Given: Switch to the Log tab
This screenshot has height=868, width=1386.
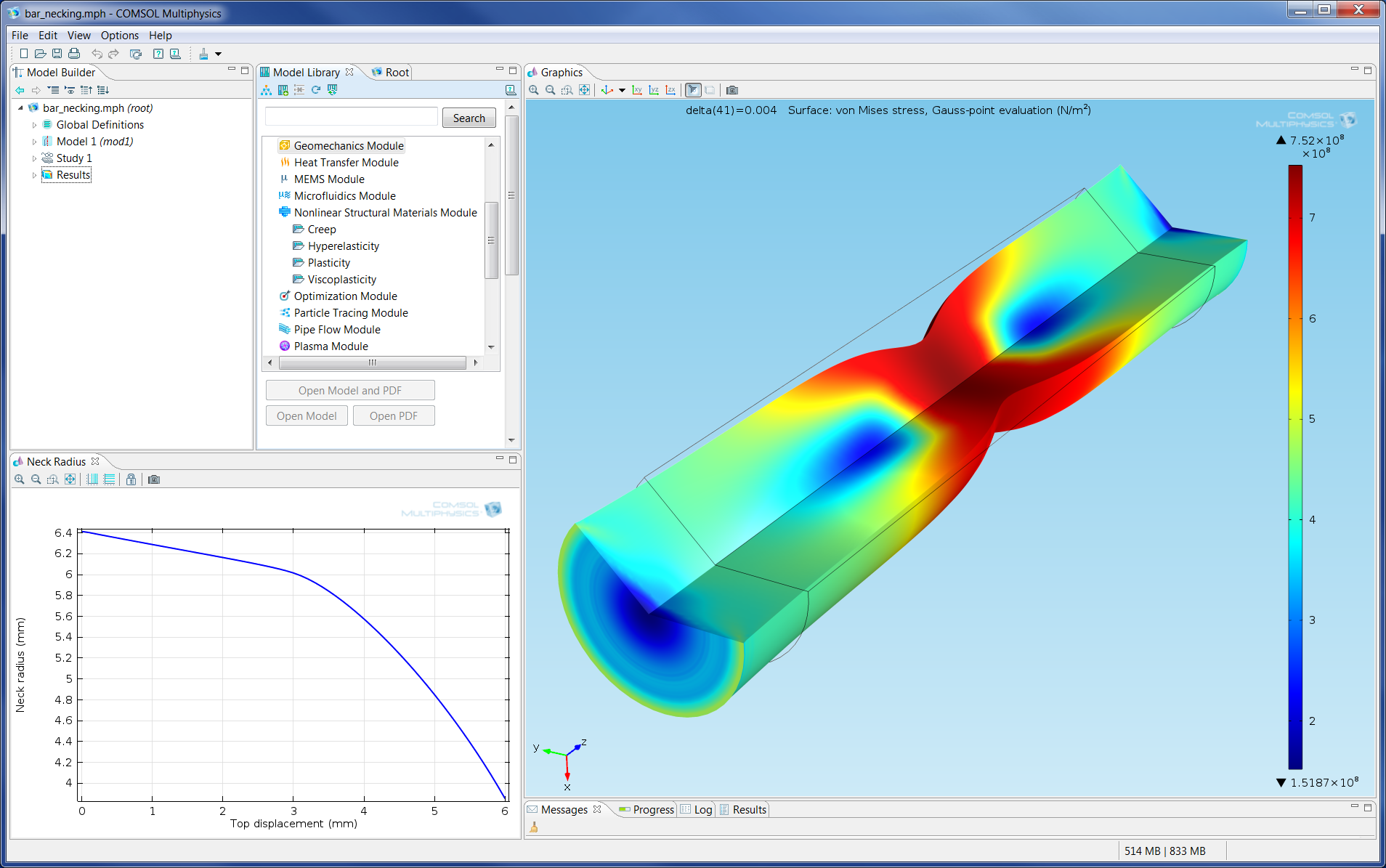Looking at the screenshot, I should click(x=697, y=809).
